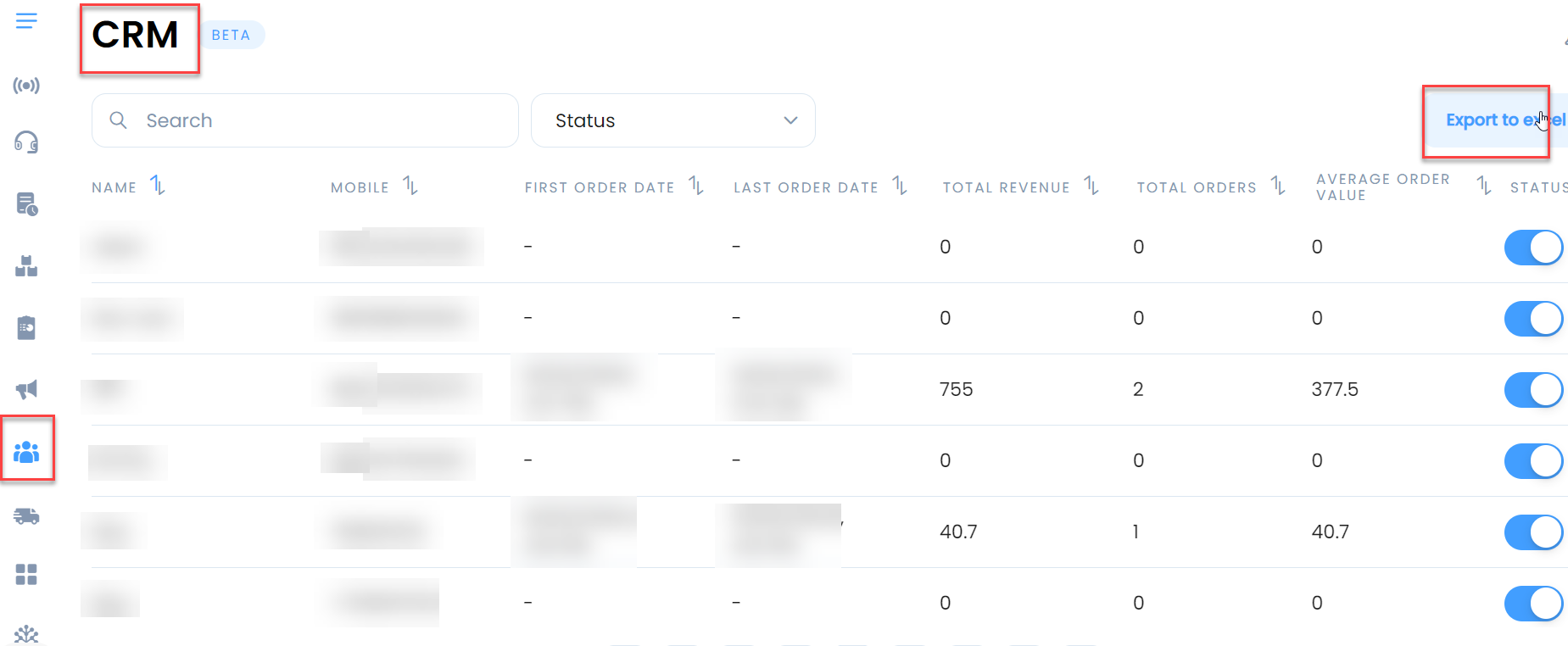Select the CRM customers people icon
This screenshot has width=1568, height=646.
click(26, 452)
